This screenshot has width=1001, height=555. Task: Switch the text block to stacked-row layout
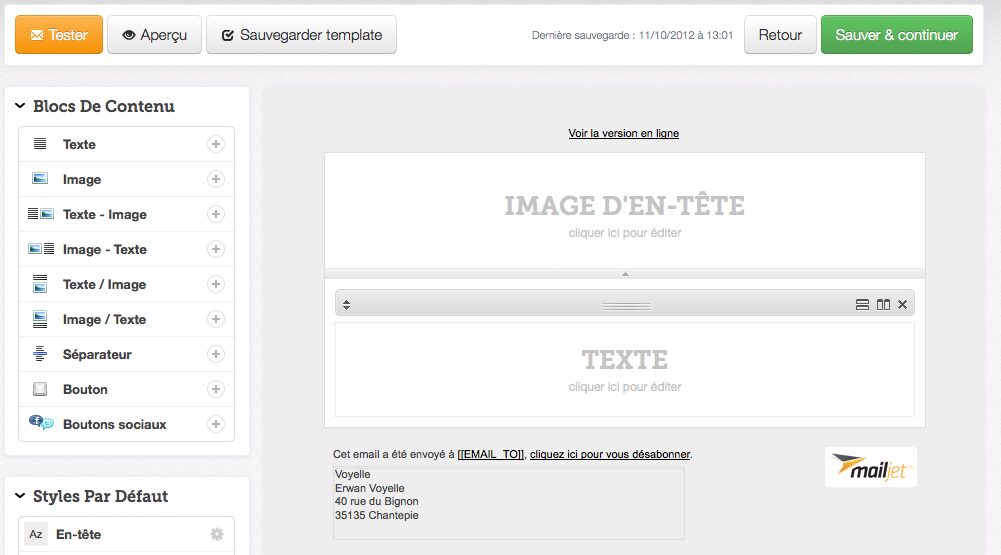862,304
